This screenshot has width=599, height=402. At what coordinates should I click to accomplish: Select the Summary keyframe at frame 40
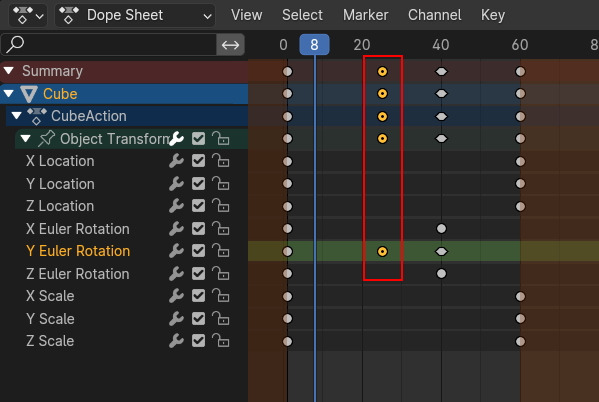click(441, 71)
